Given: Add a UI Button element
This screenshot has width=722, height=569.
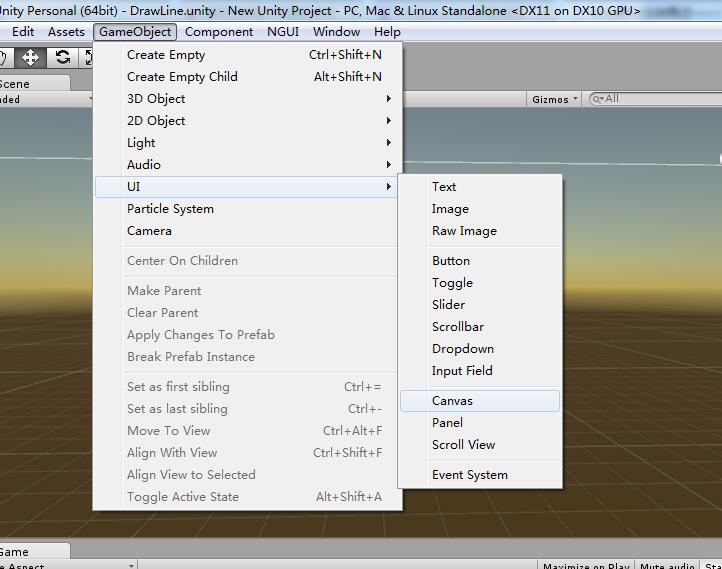Looking at the screenshot, I should coord(480,261).
